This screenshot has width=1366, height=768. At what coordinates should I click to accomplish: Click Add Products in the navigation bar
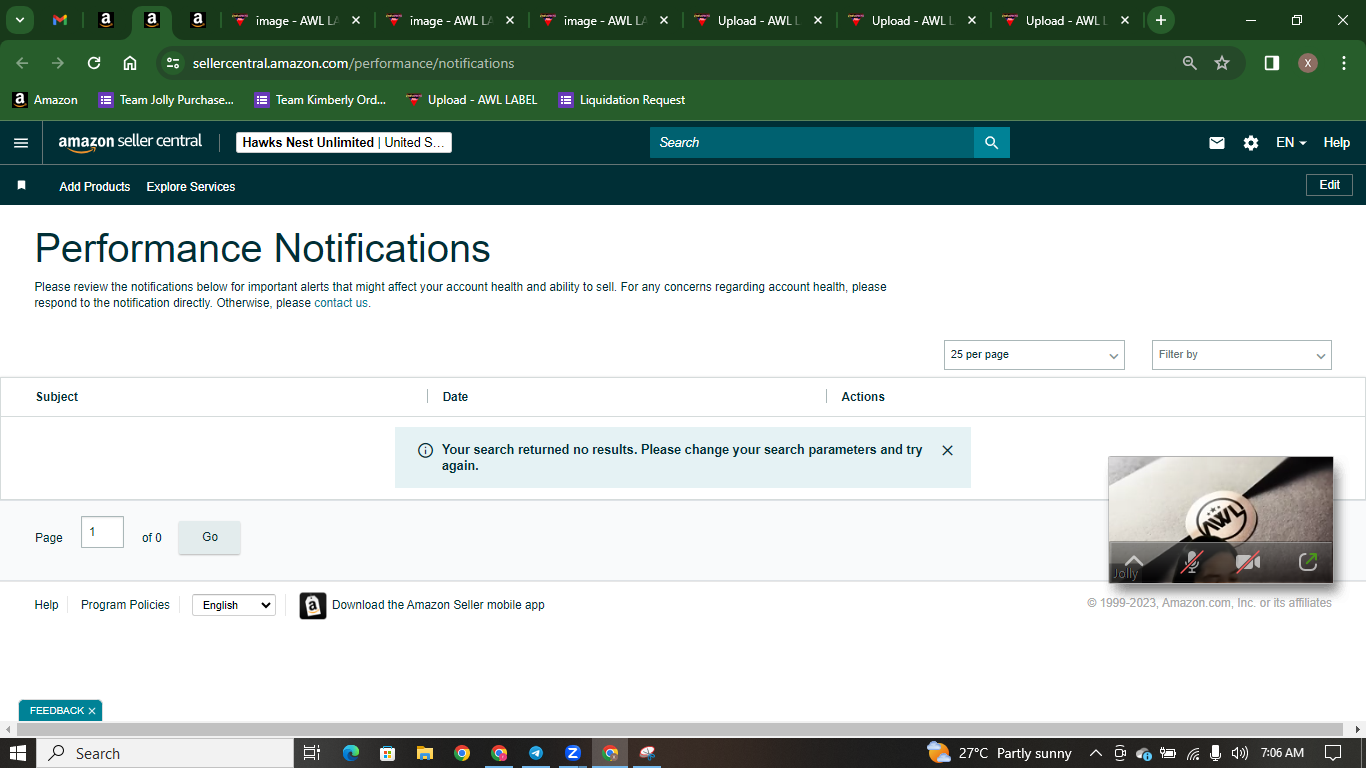tap(95, 187)
